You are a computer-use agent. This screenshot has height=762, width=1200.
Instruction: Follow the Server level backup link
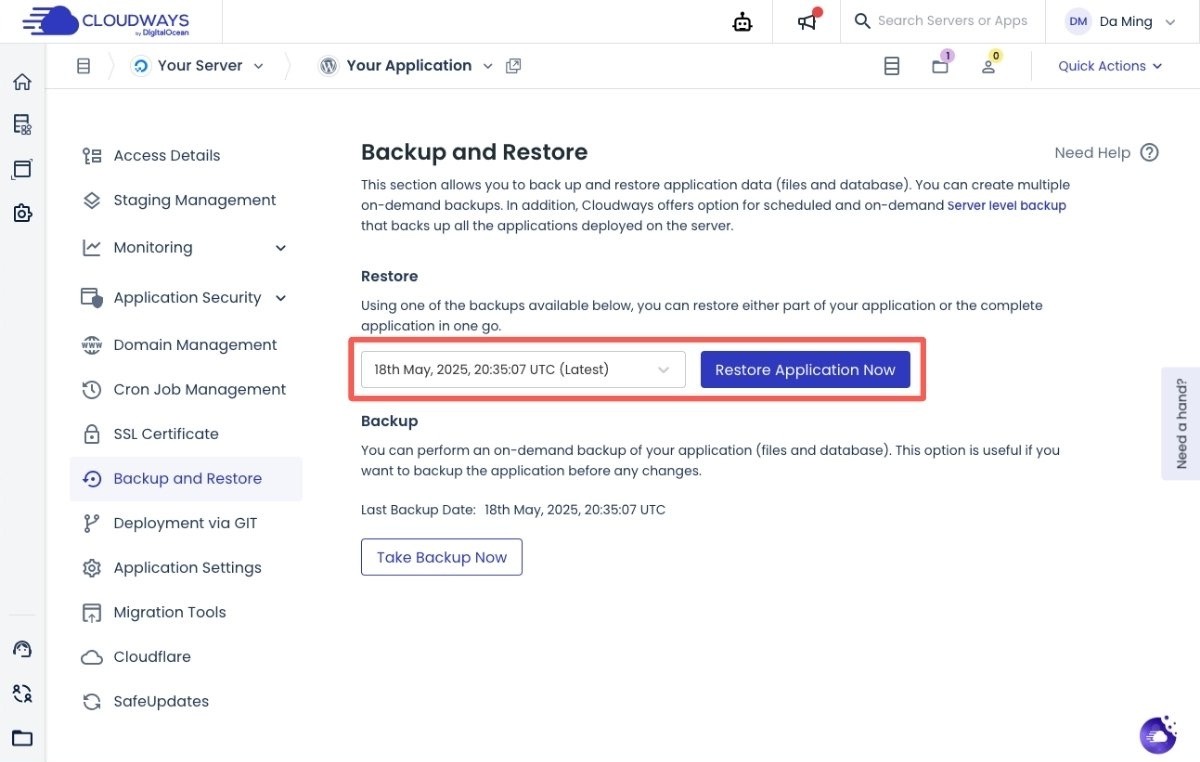point(1006,205)
